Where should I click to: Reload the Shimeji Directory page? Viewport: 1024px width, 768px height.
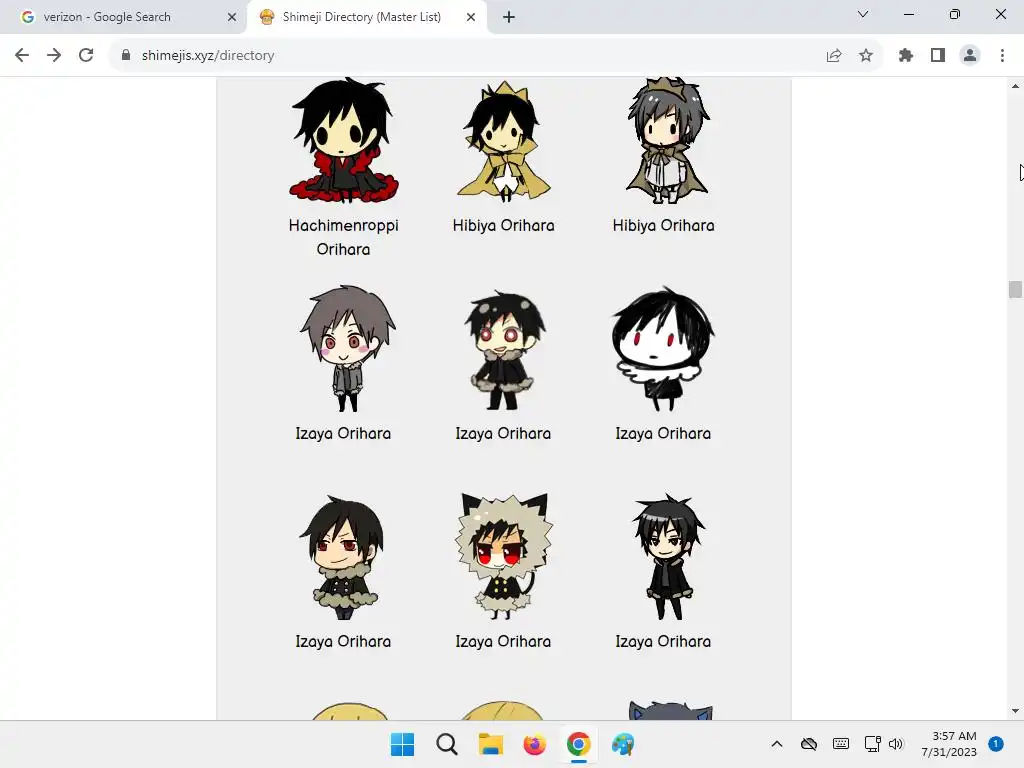pos(86,56)
